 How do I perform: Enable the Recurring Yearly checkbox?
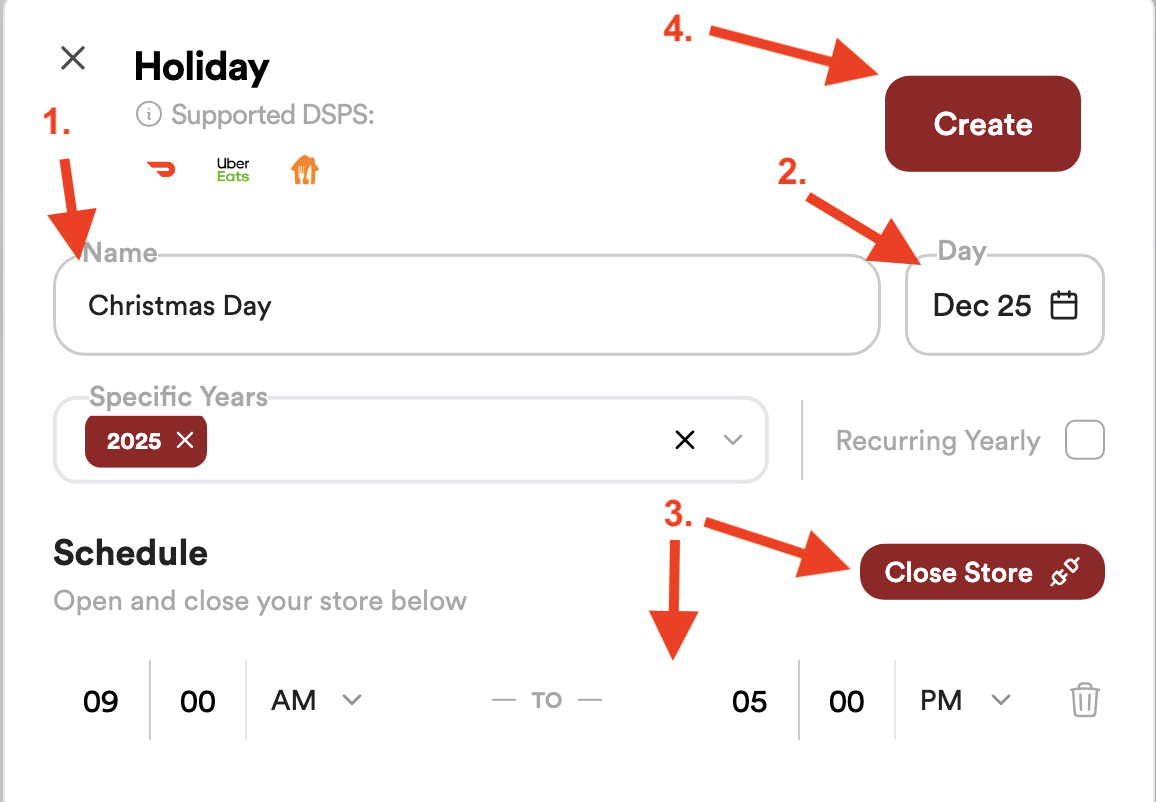point(1085,440)
